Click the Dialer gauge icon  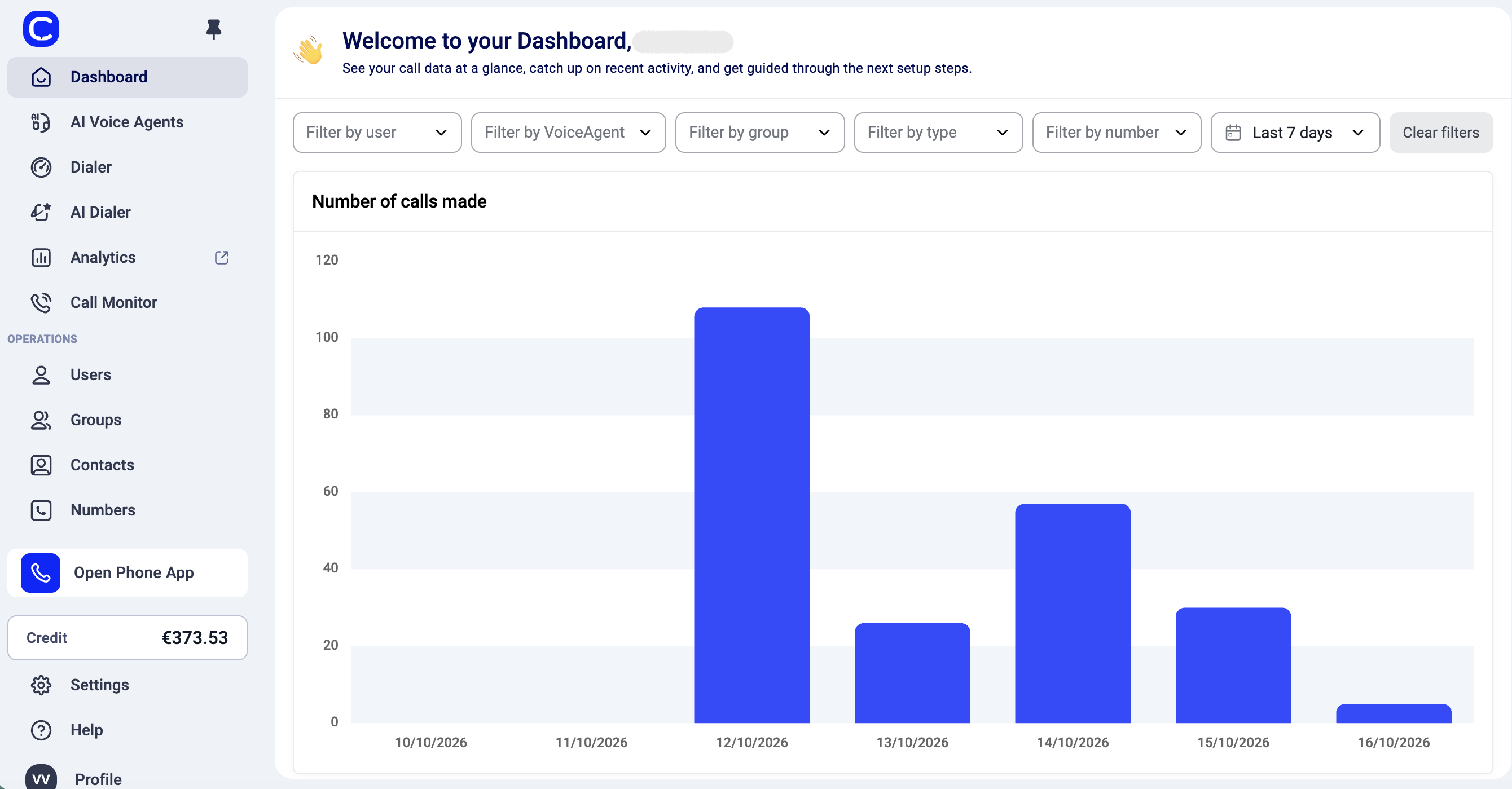[41, 167]
